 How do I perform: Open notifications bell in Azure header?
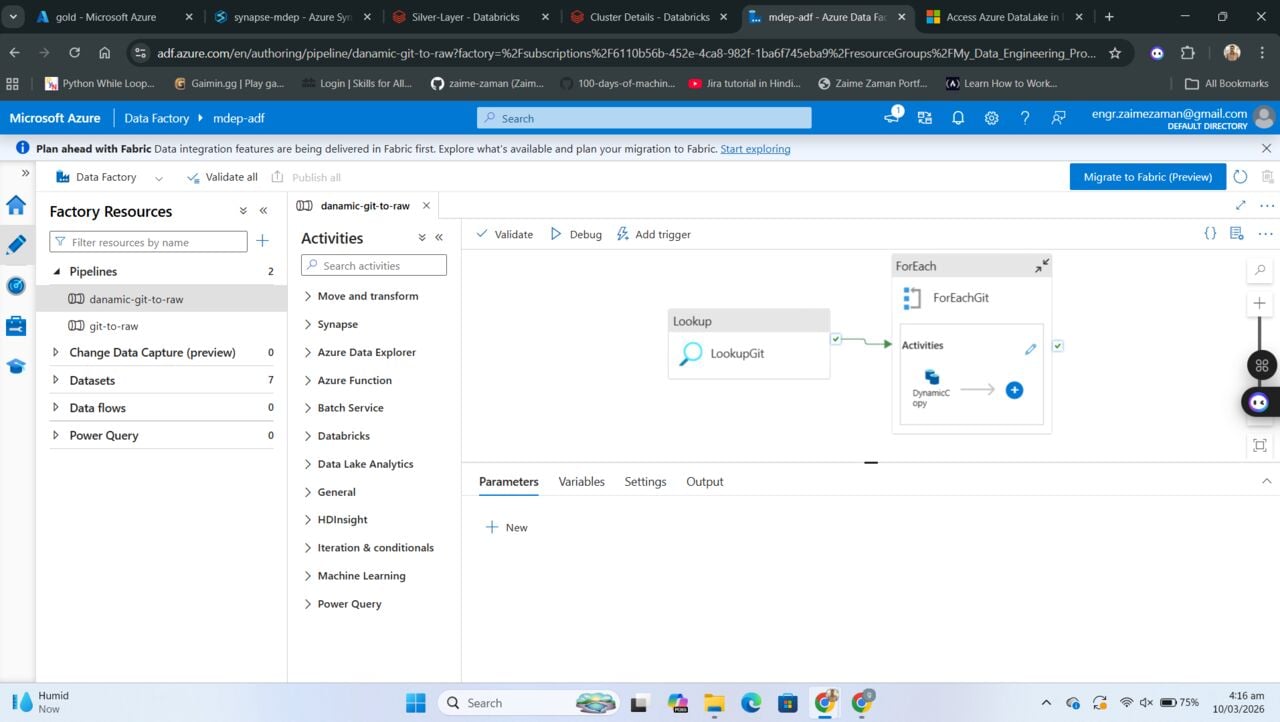958,118
